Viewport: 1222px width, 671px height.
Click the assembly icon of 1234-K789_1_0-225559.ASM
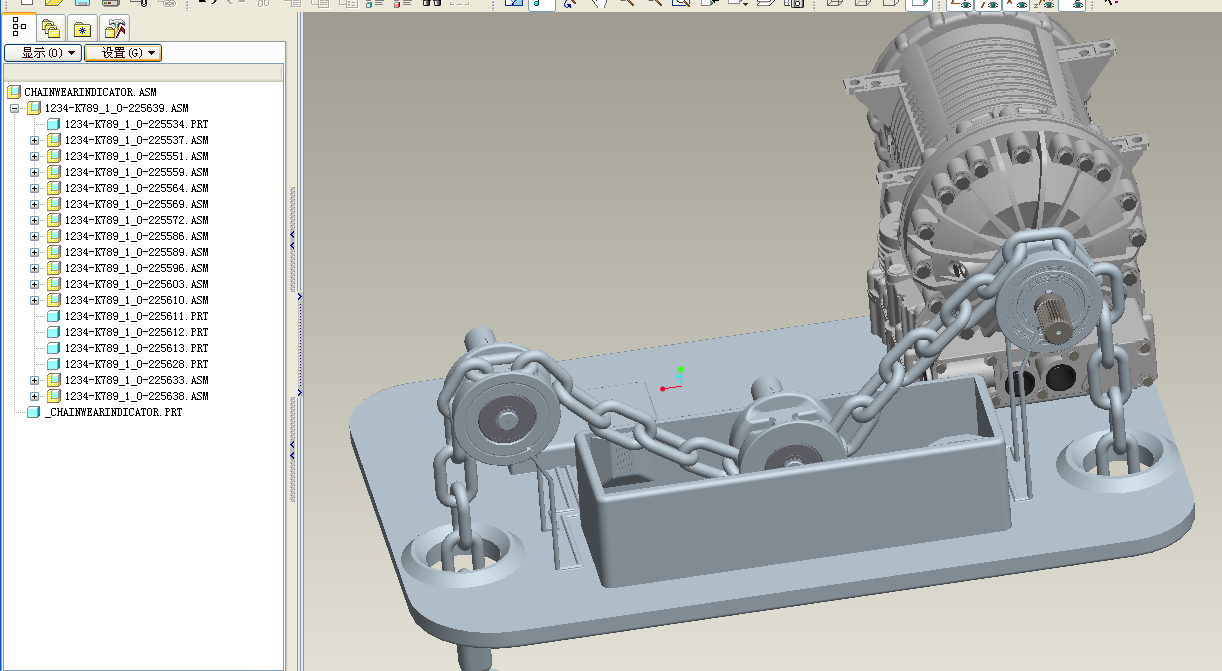click(x=54, y=172)
